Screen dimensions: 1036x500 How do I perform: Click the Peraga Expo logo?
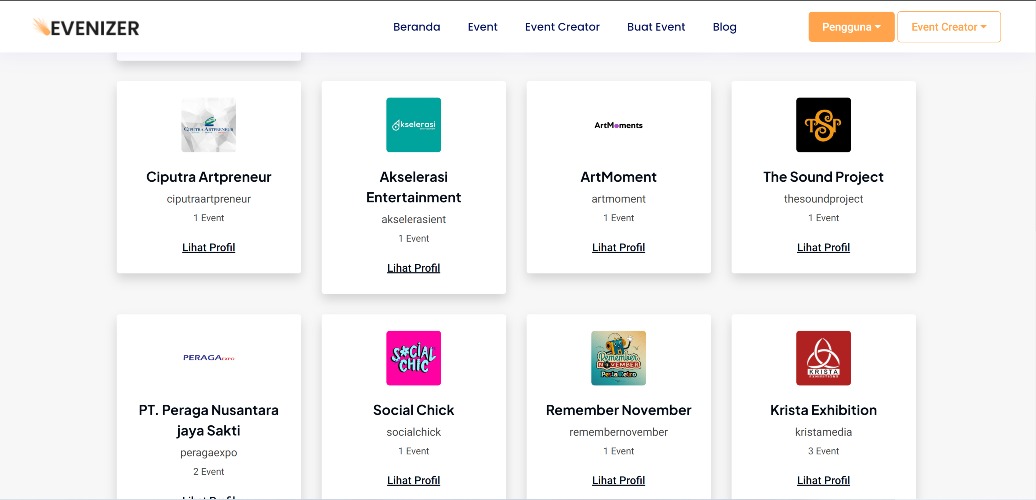click(209, 358)
